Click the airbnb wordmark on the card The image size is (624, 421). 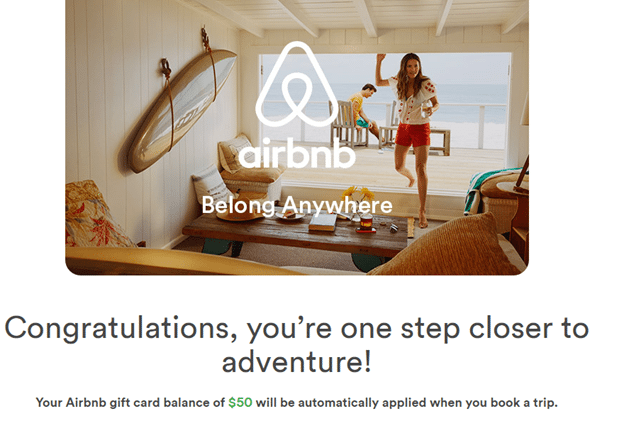pyautogui.click(x=297, y=153)
